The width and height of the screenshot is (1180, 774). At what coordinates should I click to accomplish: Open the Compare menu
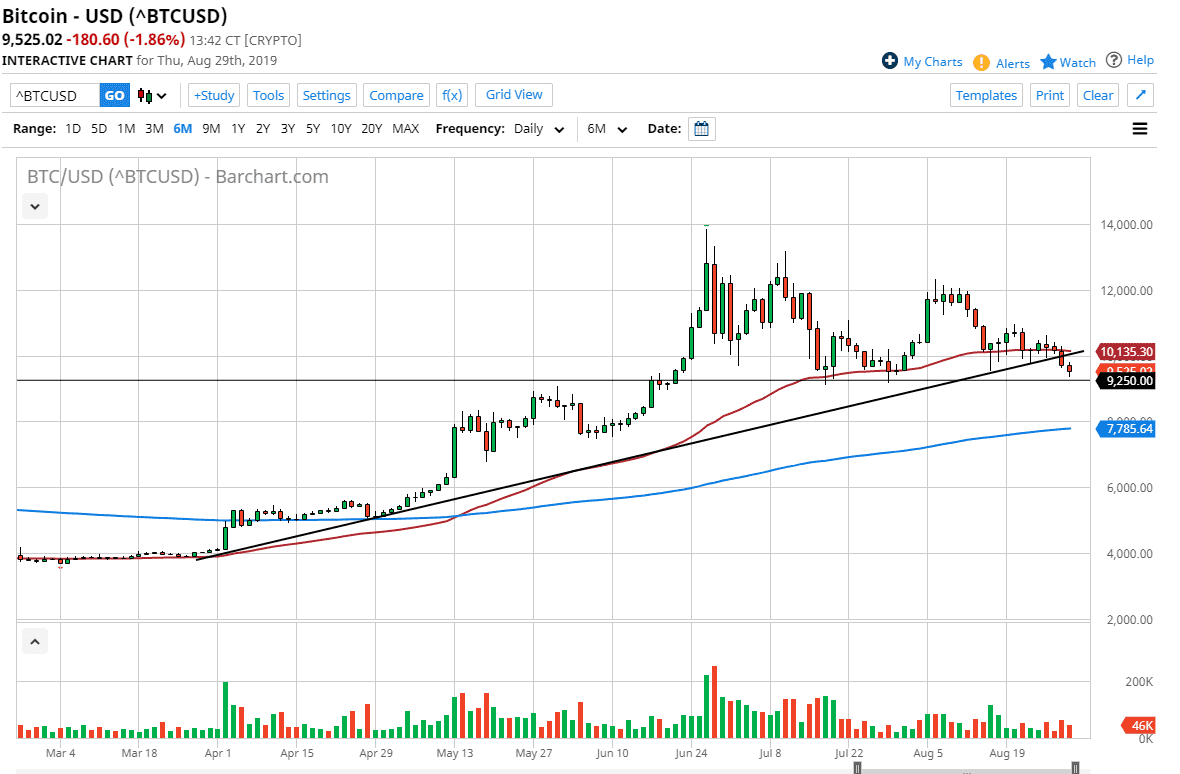pos(396,94)
